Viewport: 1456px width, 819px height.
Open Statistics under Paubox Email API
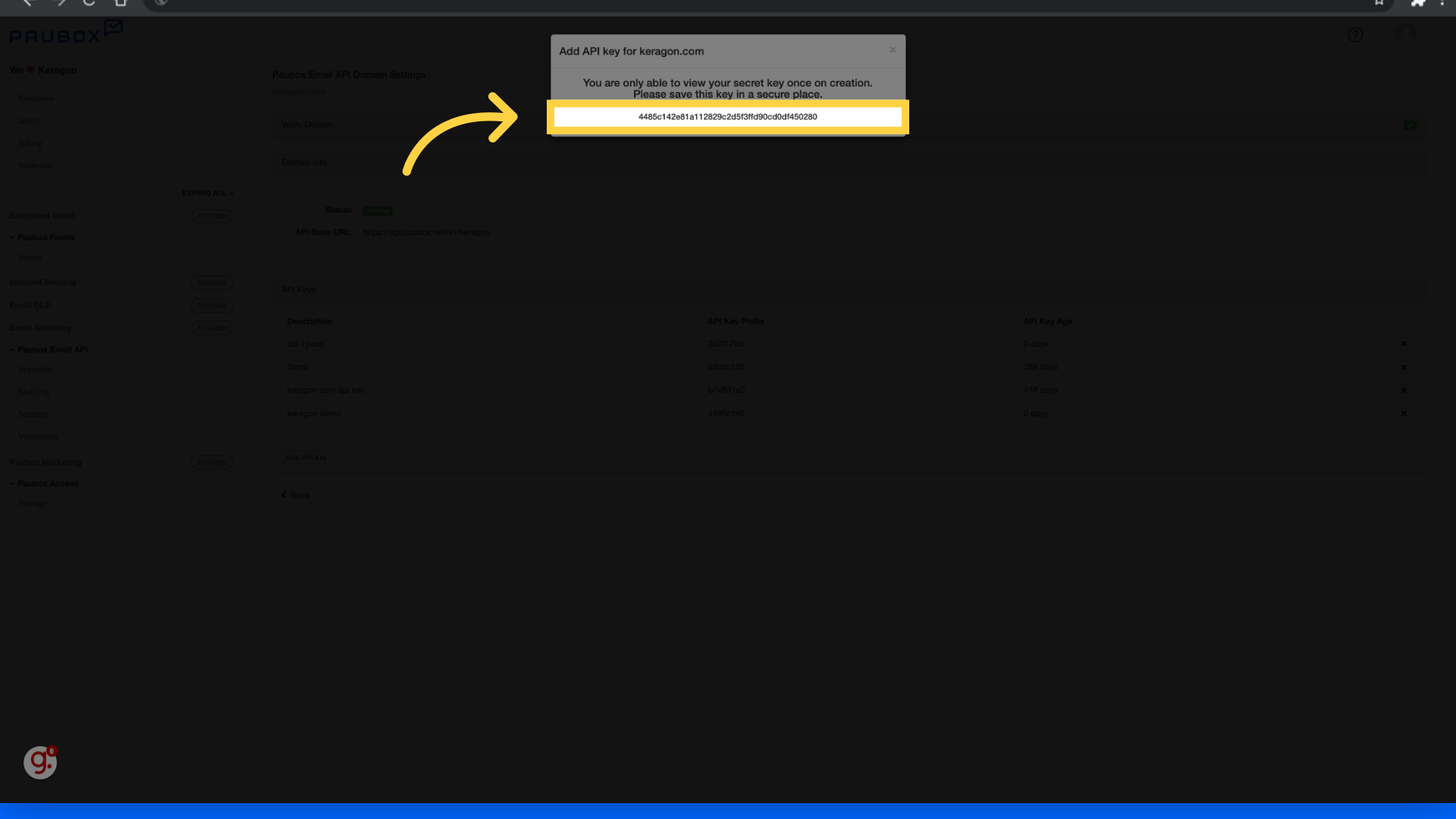tap(36, 370)
